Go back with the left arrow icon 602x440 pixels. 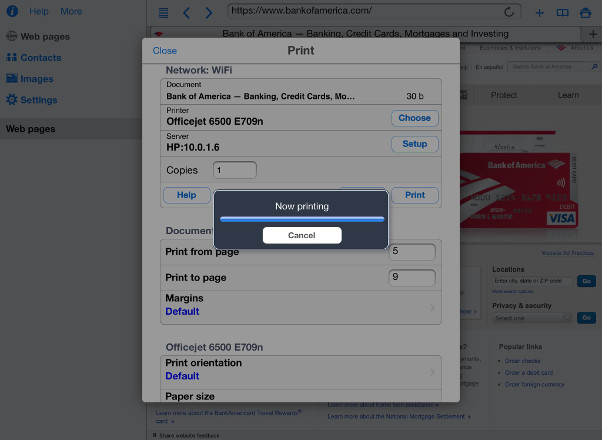click(x=186, y=13)
